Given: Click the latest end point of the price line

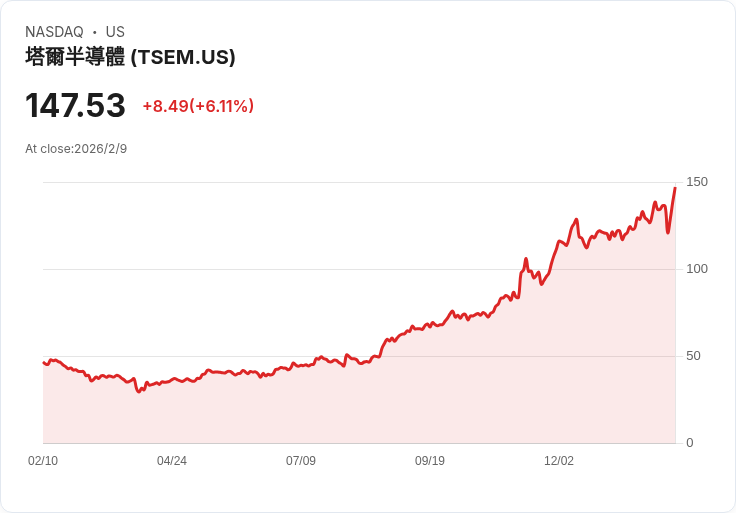Looking at the screenshot, I should coord(675,188).
